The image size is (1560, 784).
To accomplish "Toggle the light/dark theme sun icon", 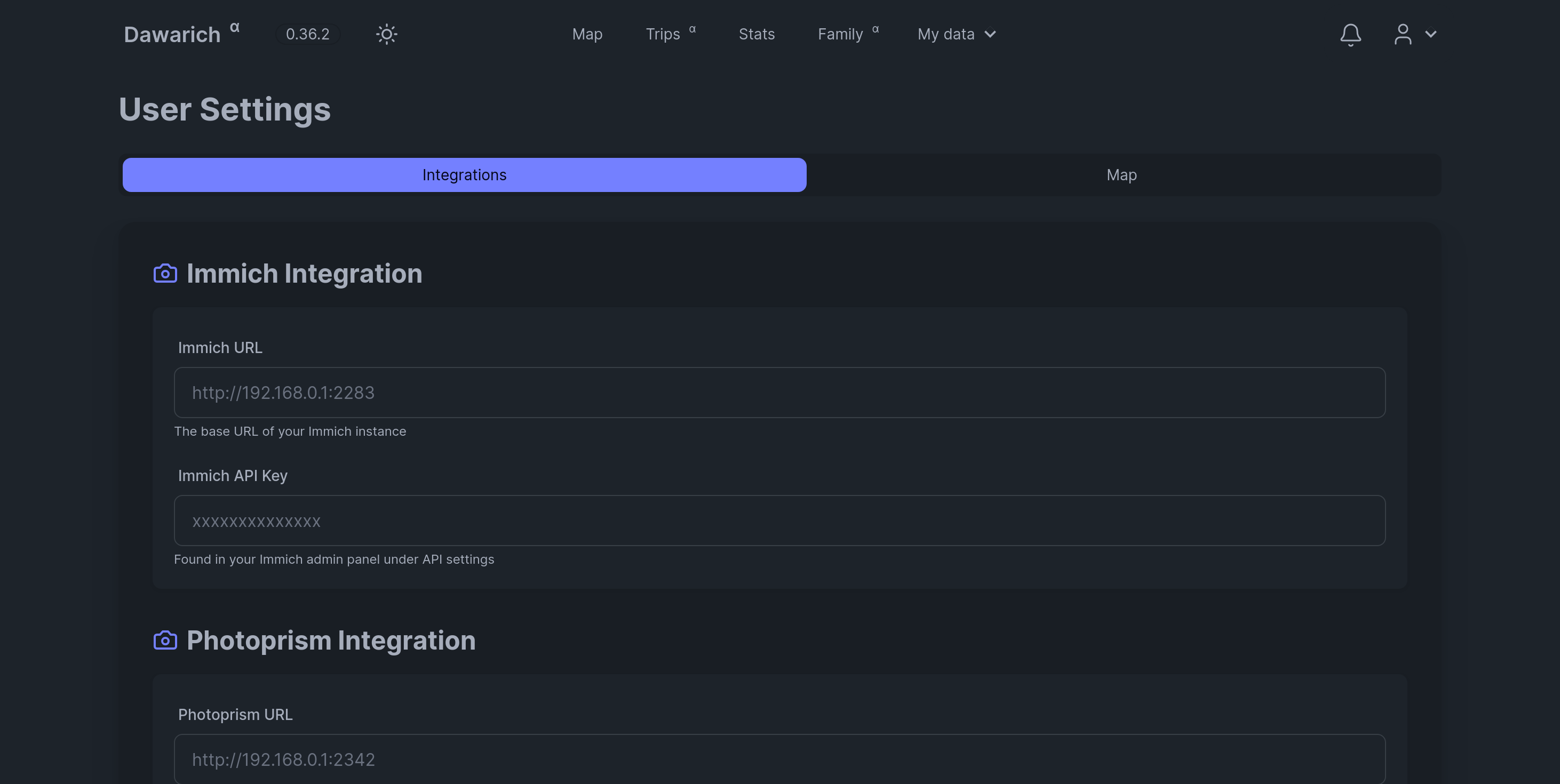I will [x=386, y=34].
